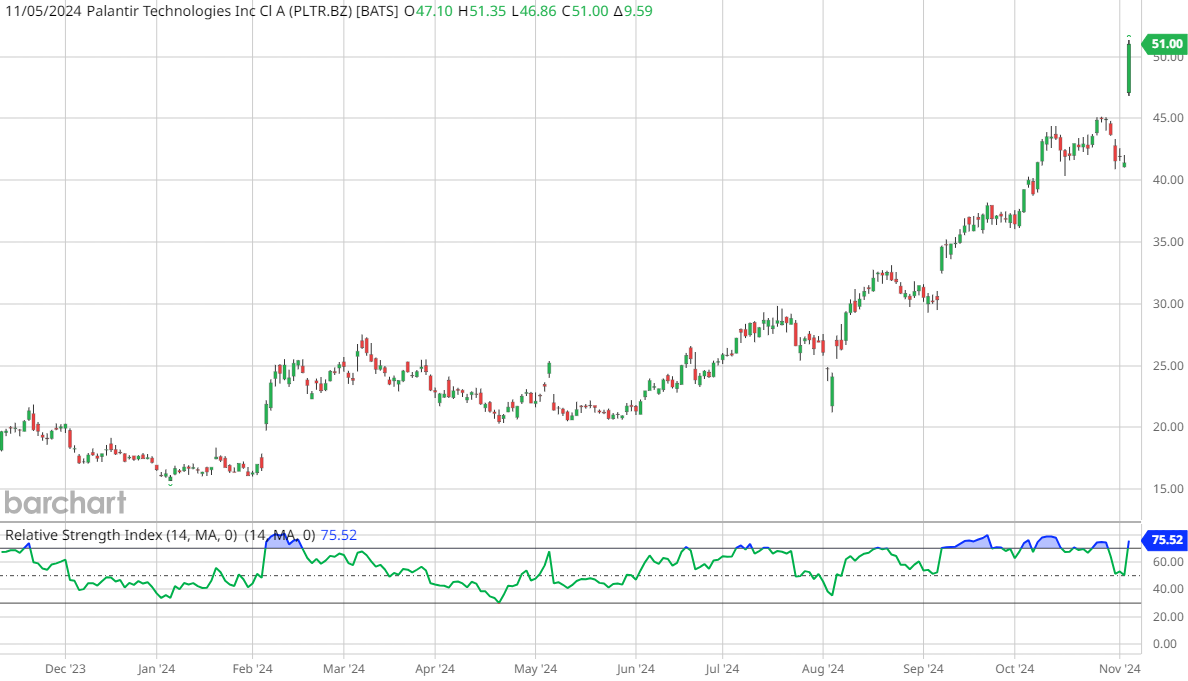Click the Jul '24 date axis label
The image size is (1188, 681).
722,669
